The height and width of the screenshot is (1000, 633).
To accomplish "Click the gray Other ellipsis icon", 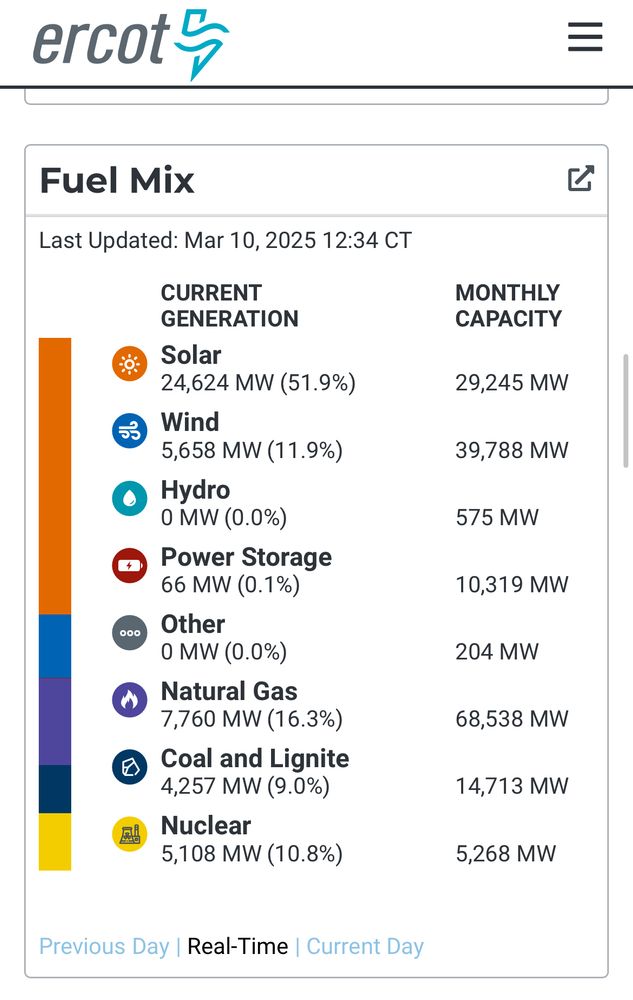I will pyautogui.click(x=130, y=632).
